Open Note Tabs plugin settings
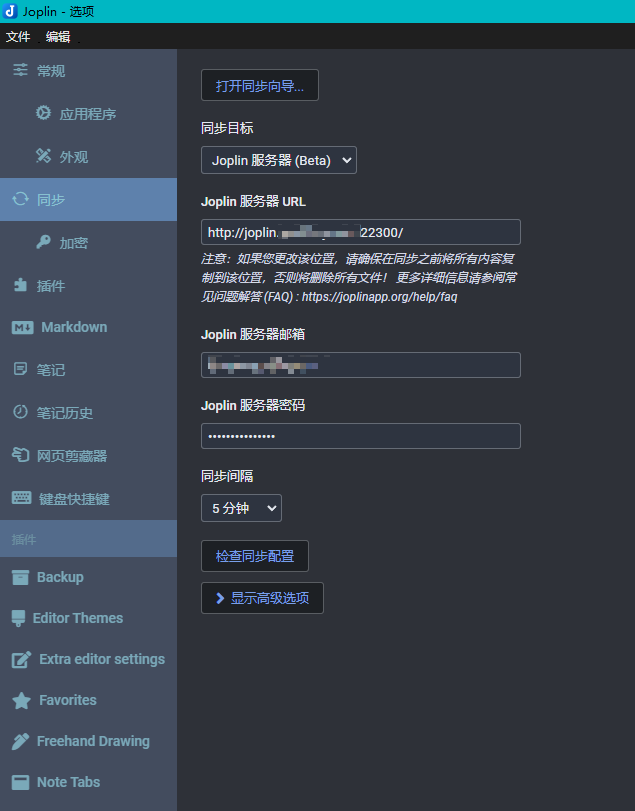This screenshot has width=635, height=811. [x=88, y=782]
